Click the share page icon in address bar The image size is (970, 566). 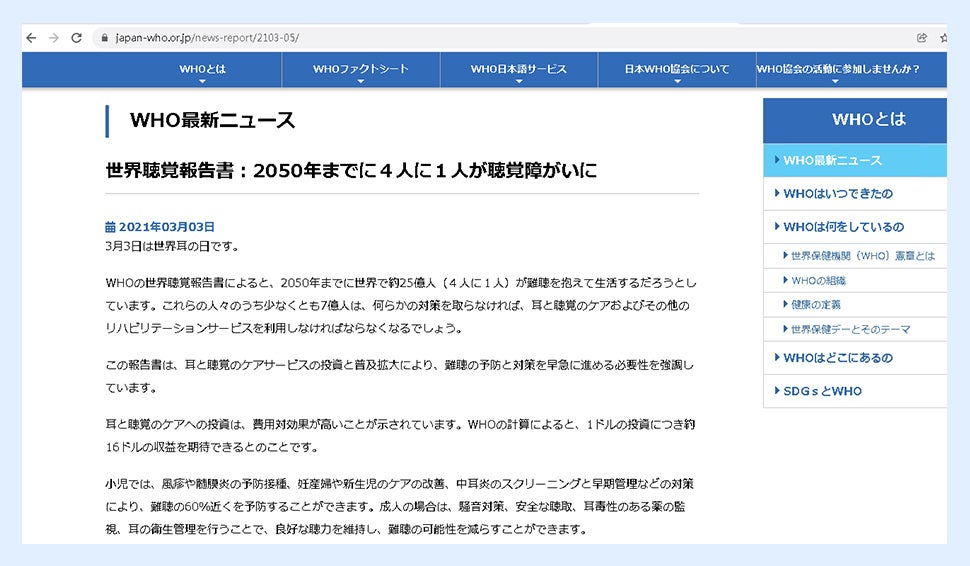[x=921, y=38]
